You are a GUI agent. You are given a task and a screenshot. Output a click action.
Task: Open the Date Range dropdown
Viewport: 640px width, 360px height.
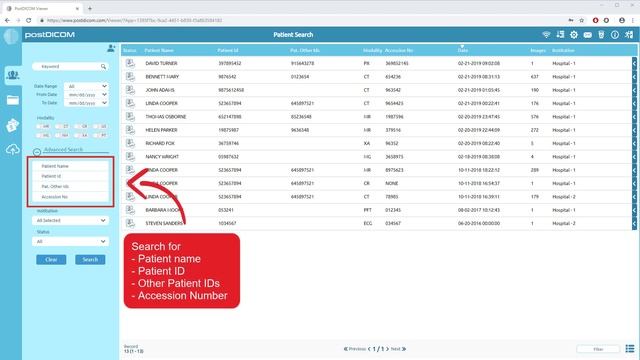[x=86, y=86]
